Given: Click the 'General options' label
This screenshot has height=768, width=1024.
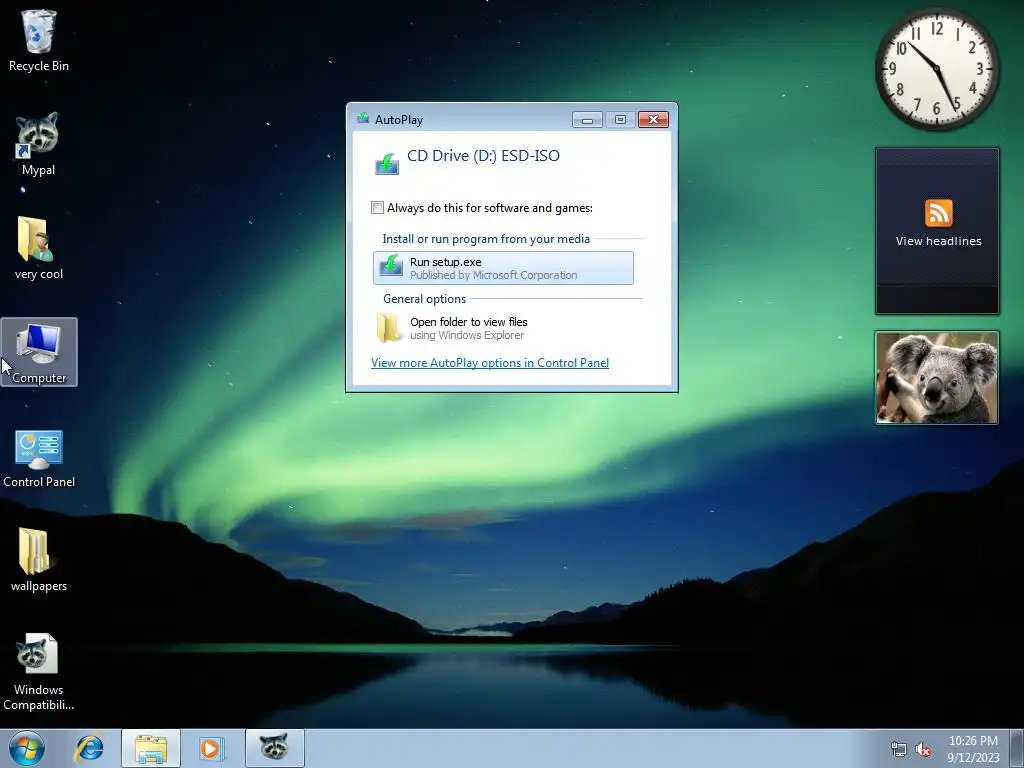Looking at the screenshot, I should pyautogui.click(x=424, y=299).
